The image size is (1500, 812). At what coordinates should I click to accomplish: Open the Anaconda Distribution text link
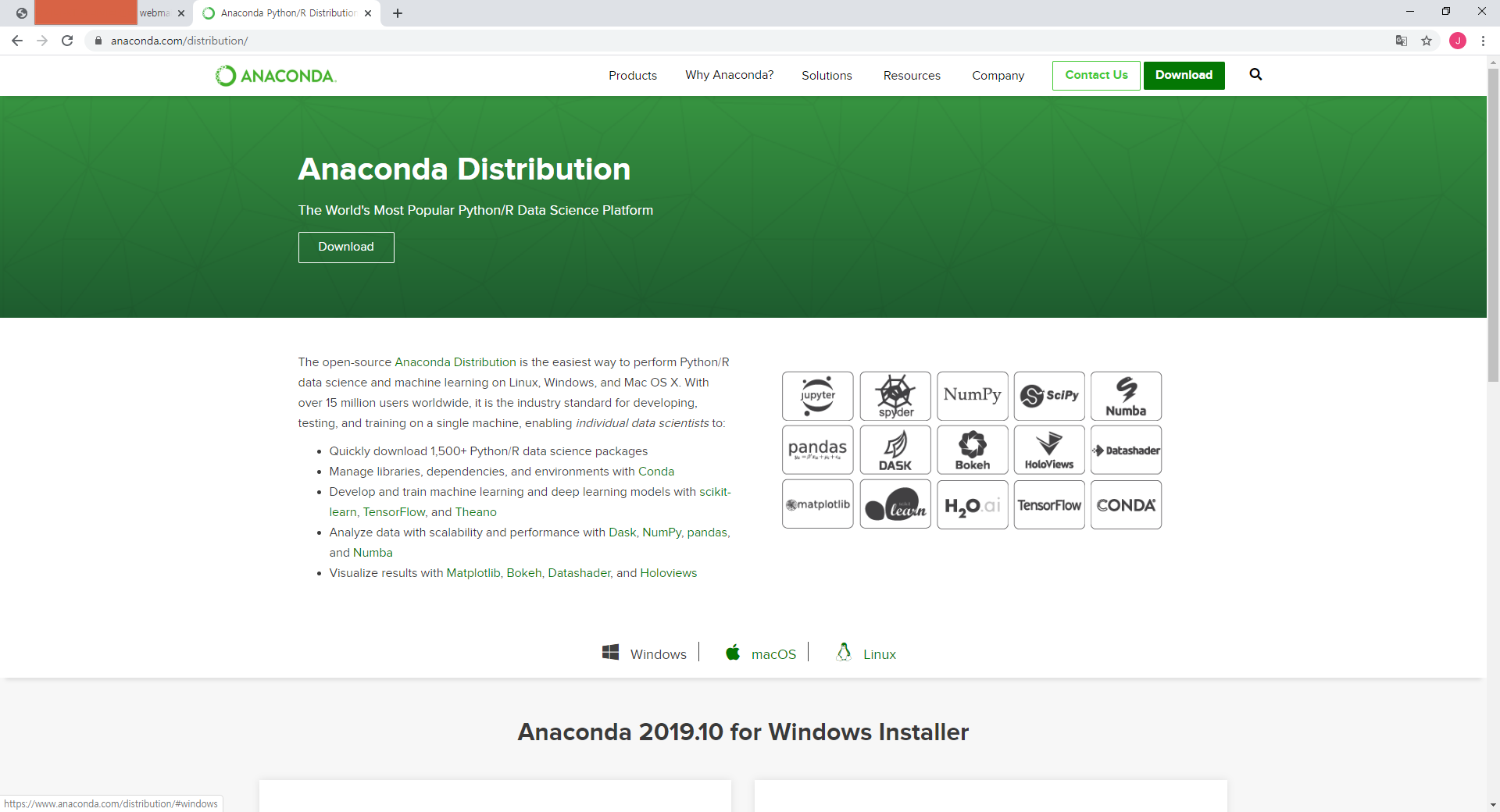point(455,362)
